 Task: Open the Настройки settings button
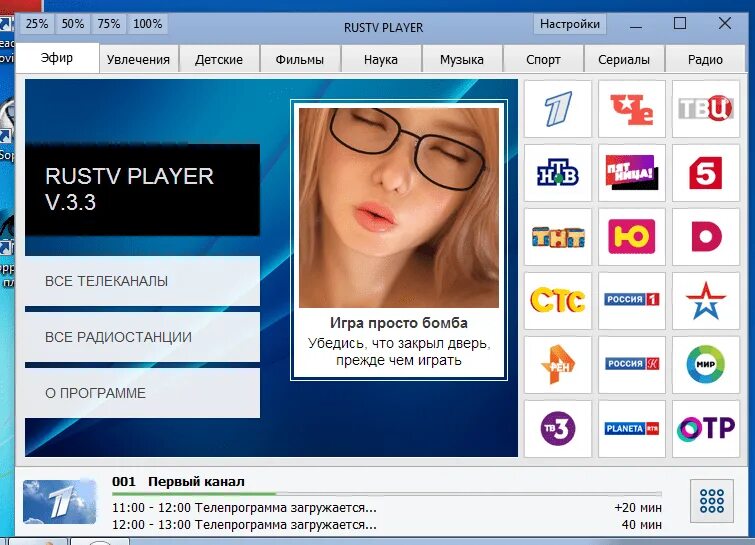570,24
